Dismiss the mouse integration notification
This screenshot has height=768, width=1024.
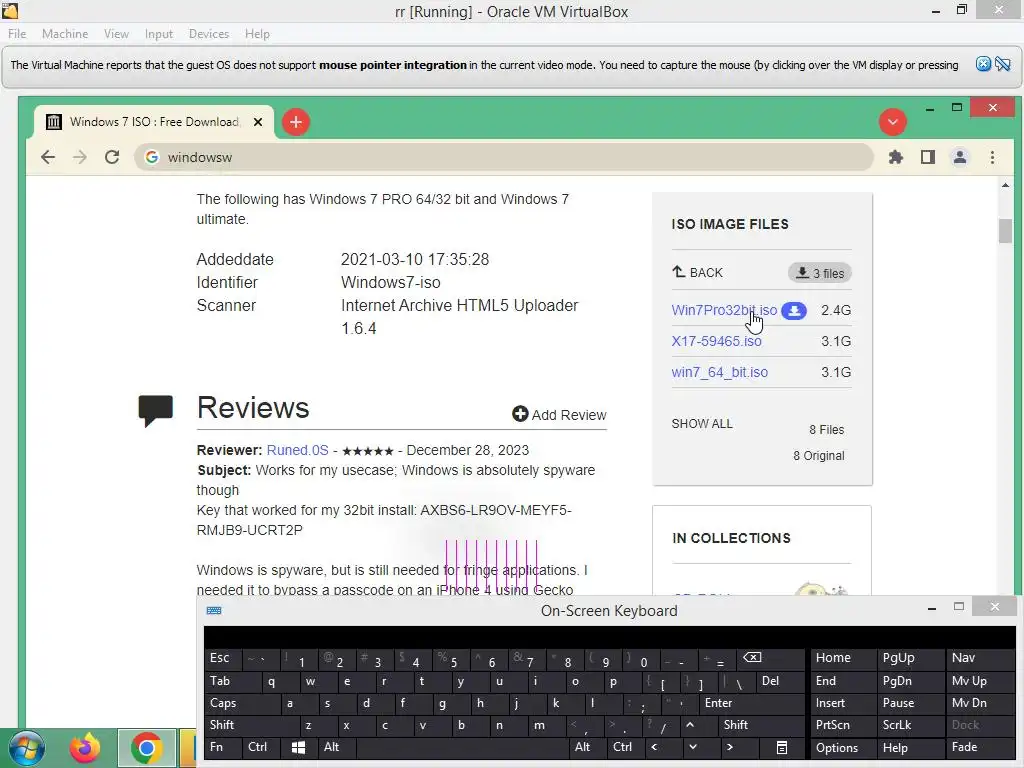984,64
